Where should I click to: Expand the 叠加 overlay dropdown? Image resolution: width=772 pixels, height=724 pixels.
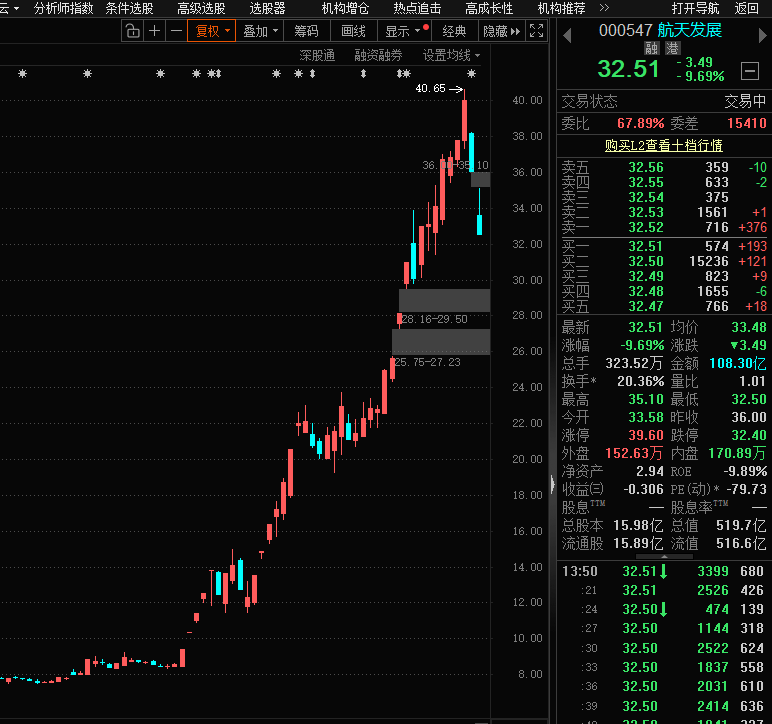point(260,31)
